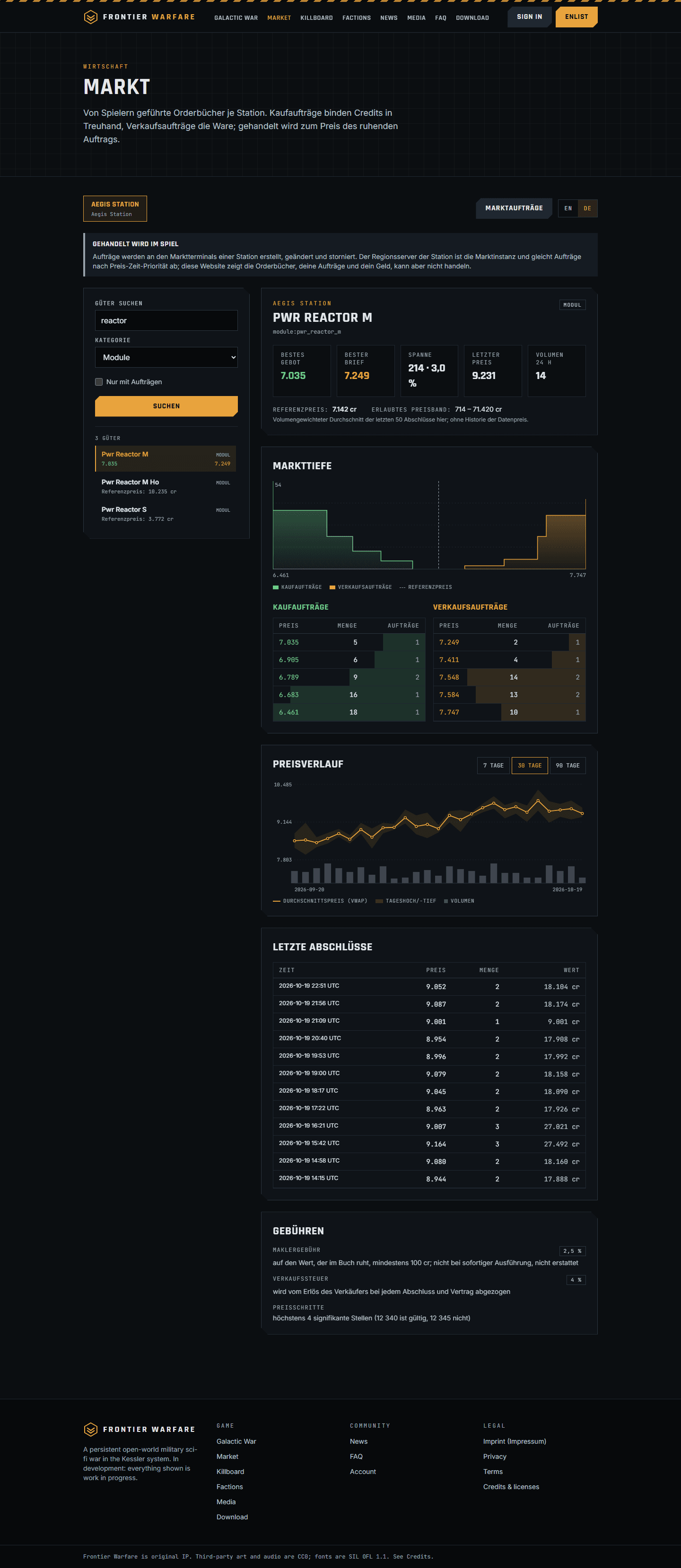The width and height of the screenshot is (681, 1568).
Task: Open the Galactic War nav item
Action: 236,17
